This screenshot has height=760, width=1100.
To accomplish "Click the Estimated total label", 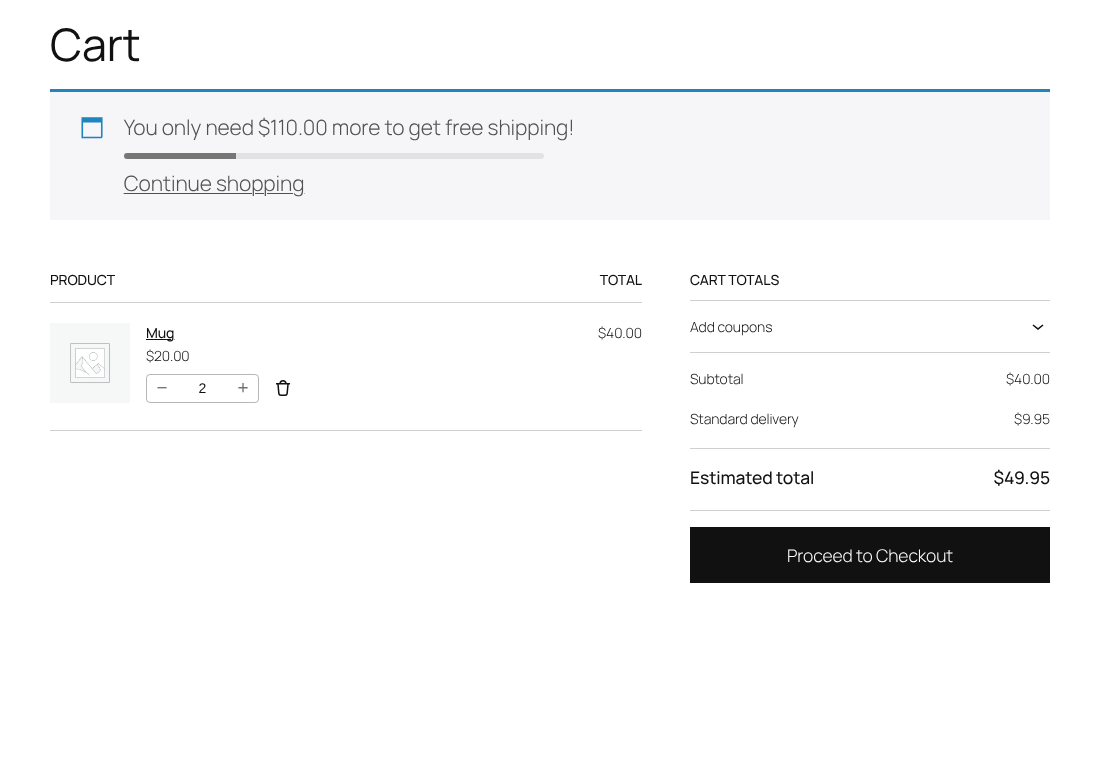I will click(751, 479).
